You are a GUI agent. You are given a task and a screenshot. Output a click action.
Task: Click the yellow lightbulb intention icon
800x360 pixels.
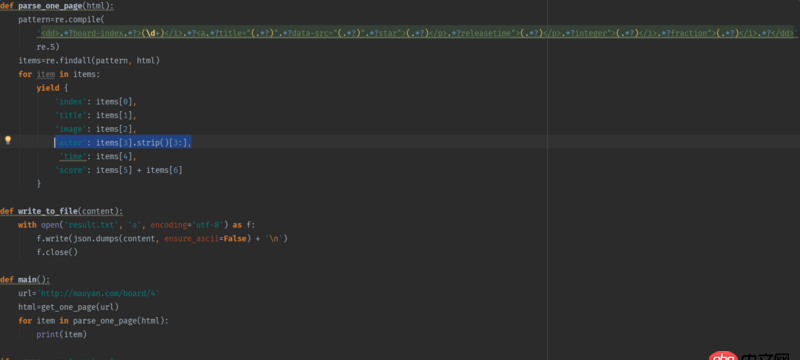(x=8, y=140)
